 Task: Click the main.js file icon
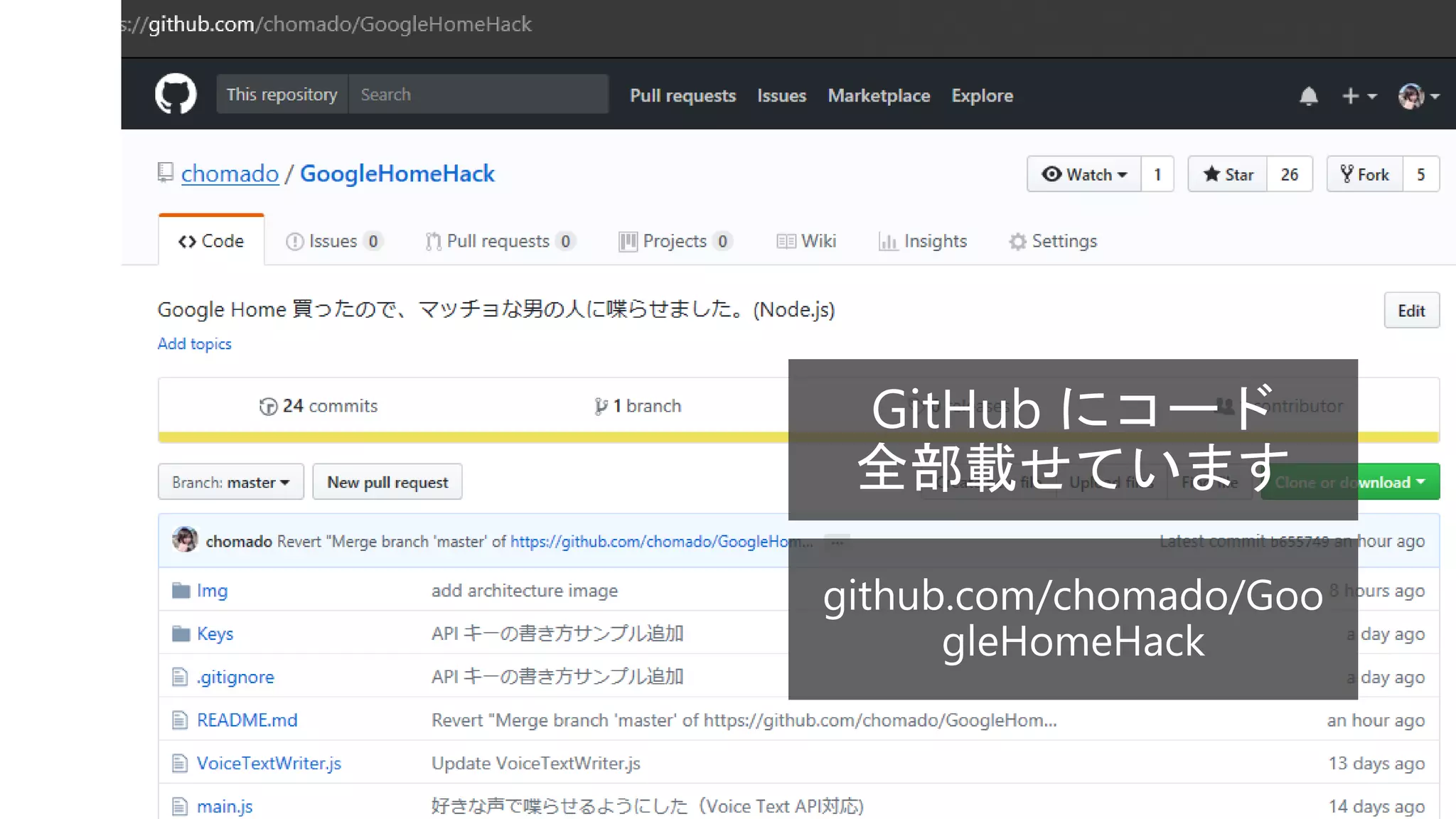(x=180, y=806)
